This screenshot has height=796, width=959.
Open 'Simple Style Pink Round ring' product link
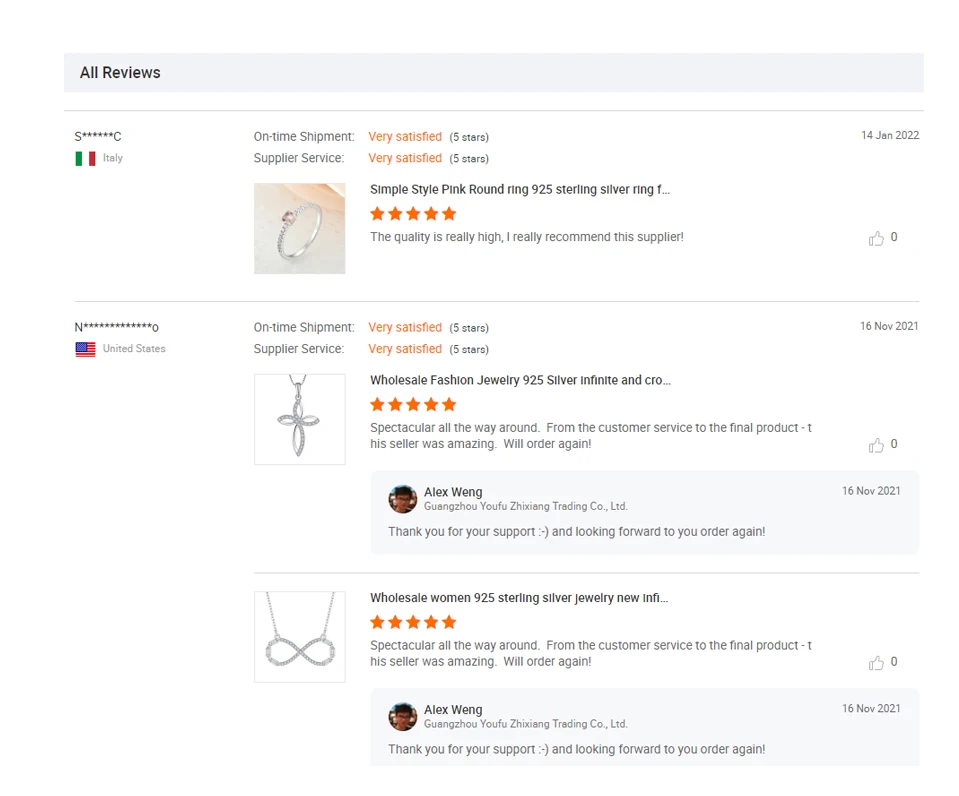520,189
